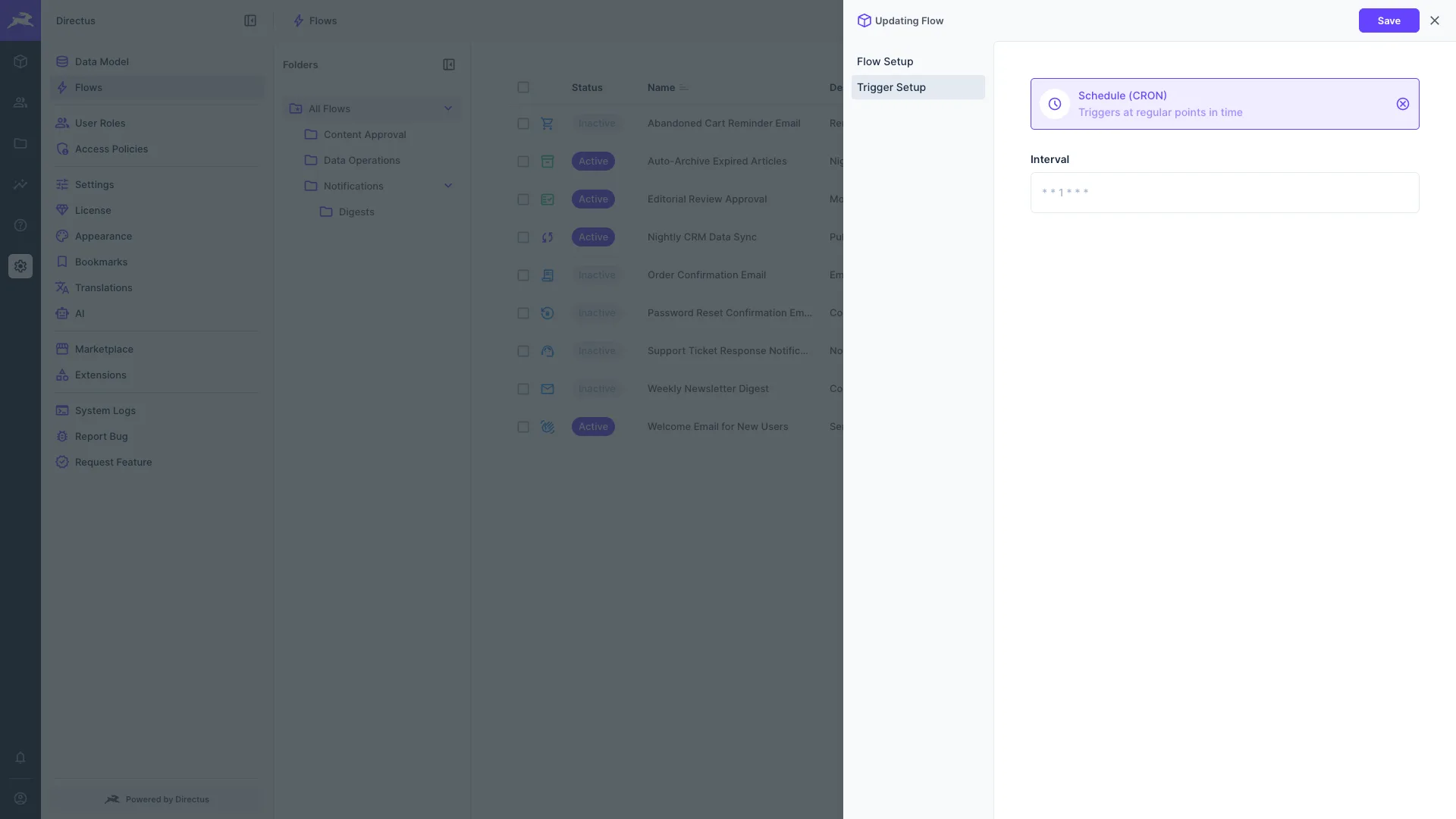The height and width of the screenshot is (819, 1456).
Task: Open the Extensions page
Action: click(157, 375)
